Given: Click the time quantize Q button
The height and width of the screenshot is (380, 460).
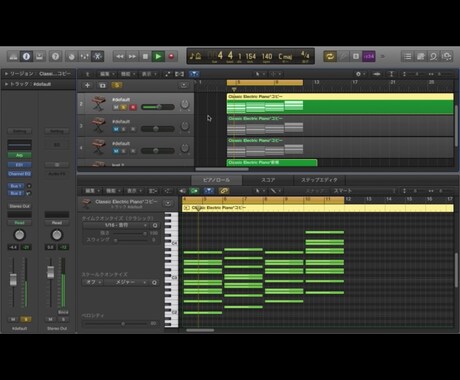Looking at the screenshot, I should click(x=154, y=225).
